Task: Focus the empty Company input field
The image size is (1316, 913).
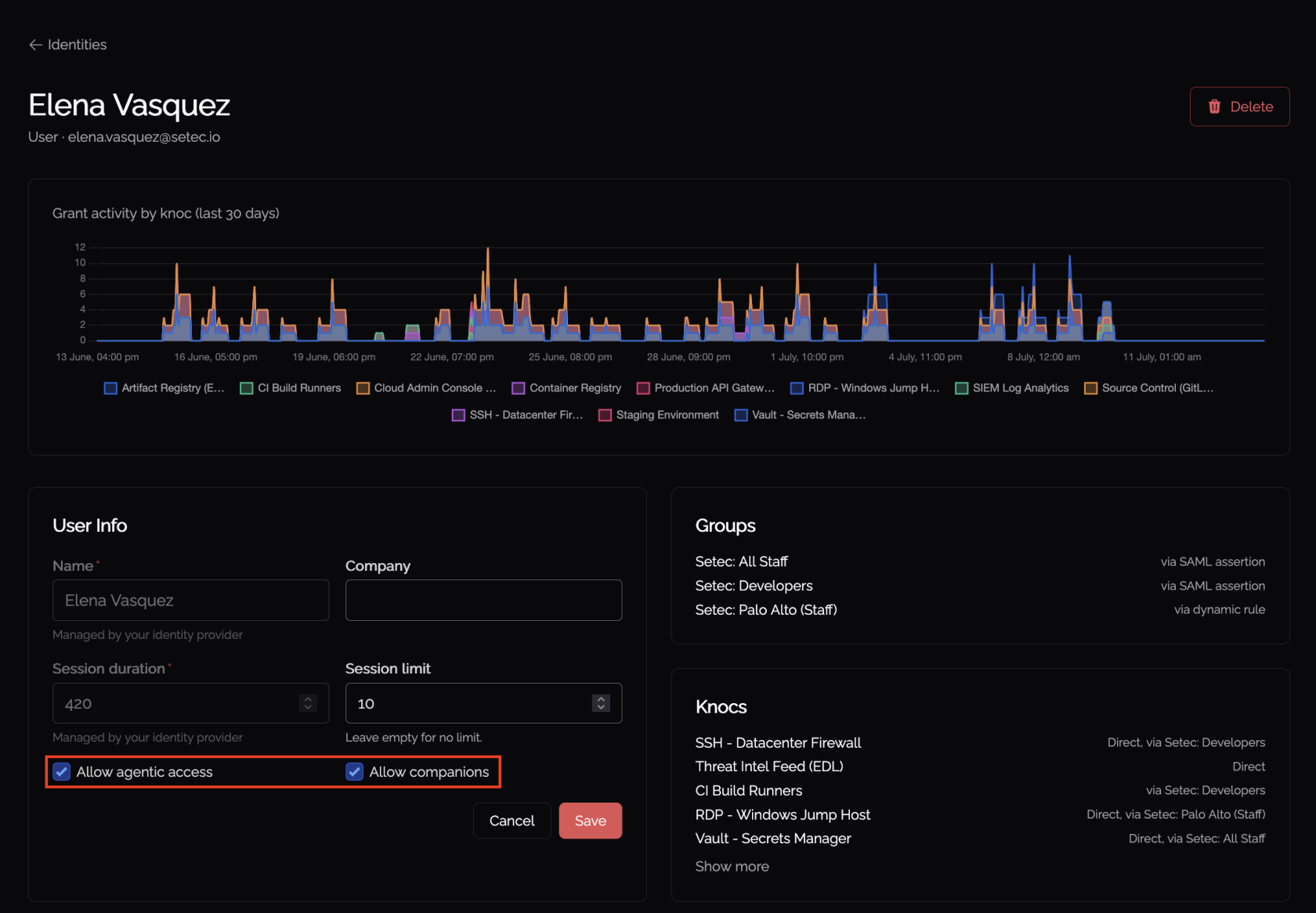Action: click(x=484, y=601)
